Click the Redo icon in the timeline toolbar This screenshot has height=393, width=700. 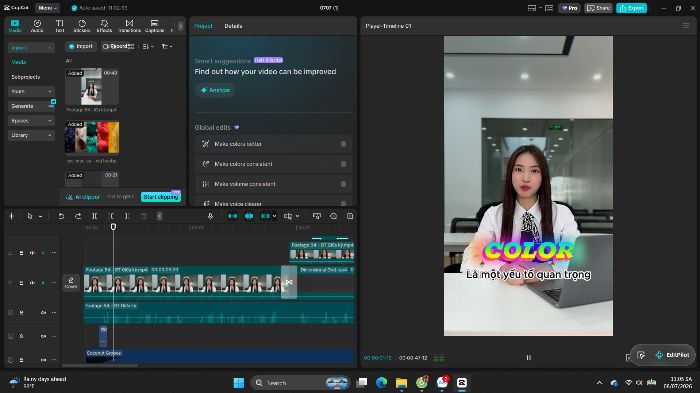pos(78,216)
